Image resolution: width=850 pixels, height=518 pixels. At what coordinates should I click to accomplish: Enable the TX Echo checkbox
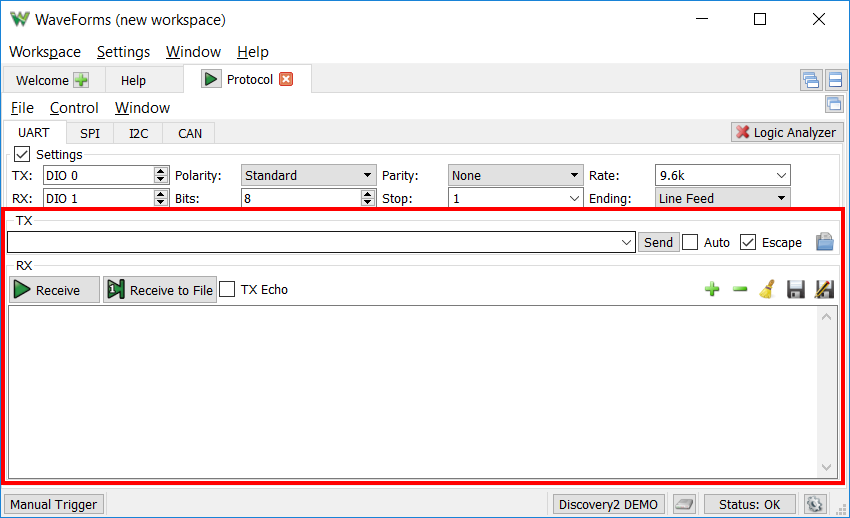(228, 289)
